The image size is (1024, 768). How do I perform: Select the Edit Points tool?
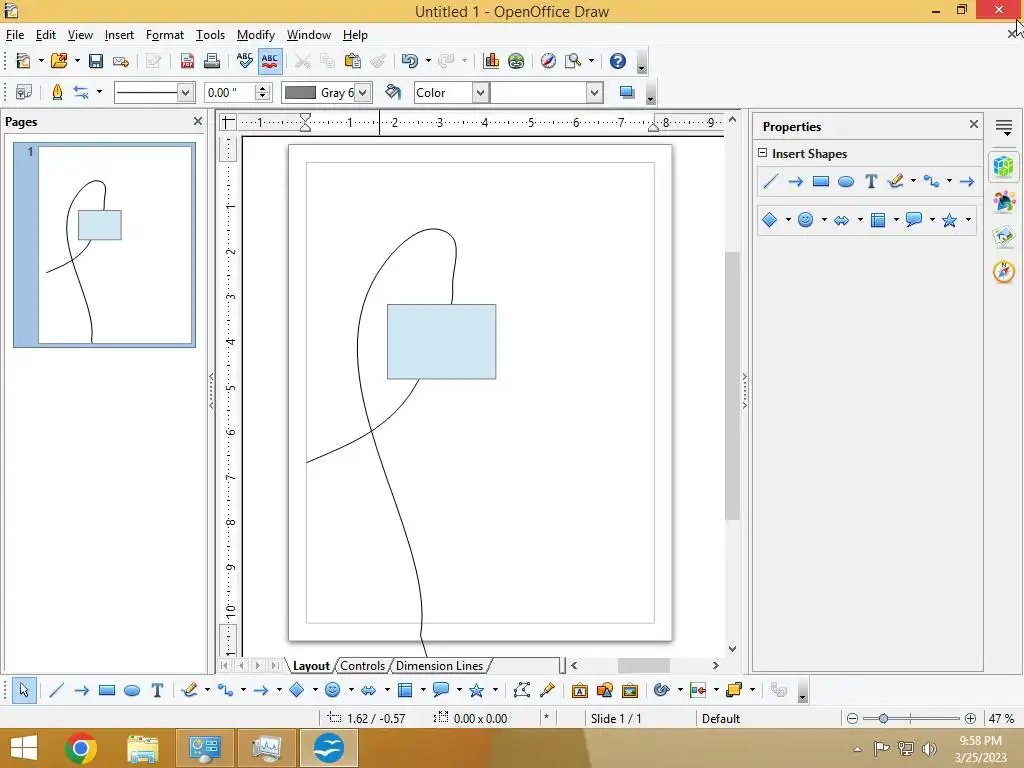(521, 690)
